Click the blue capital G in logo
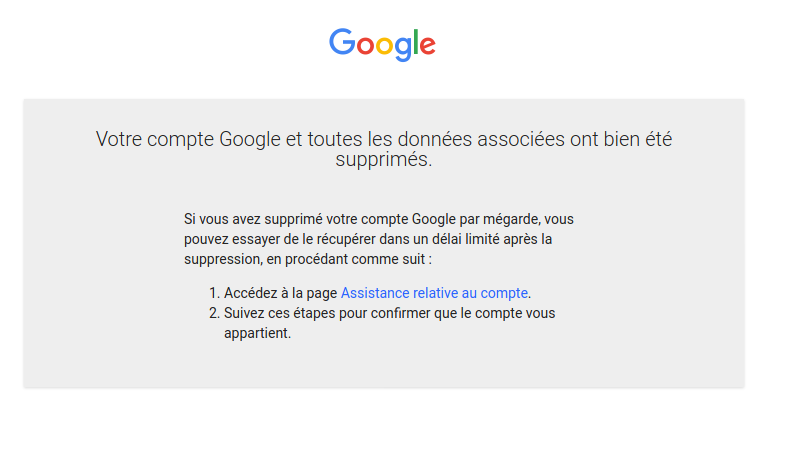Viewport: 785px width, 455px height. [342, 42]
